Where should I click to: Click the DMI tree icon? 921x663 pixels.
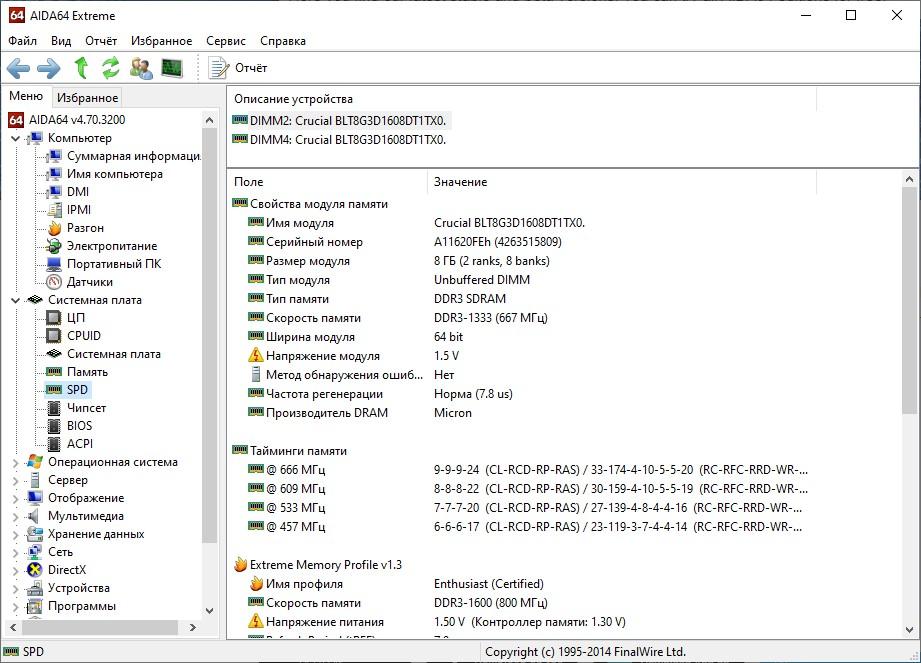tap(54, 192)
